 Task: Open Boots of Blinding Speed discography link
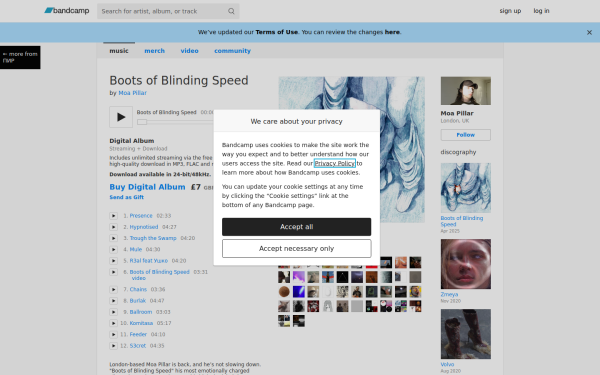[x=462, y=221]
